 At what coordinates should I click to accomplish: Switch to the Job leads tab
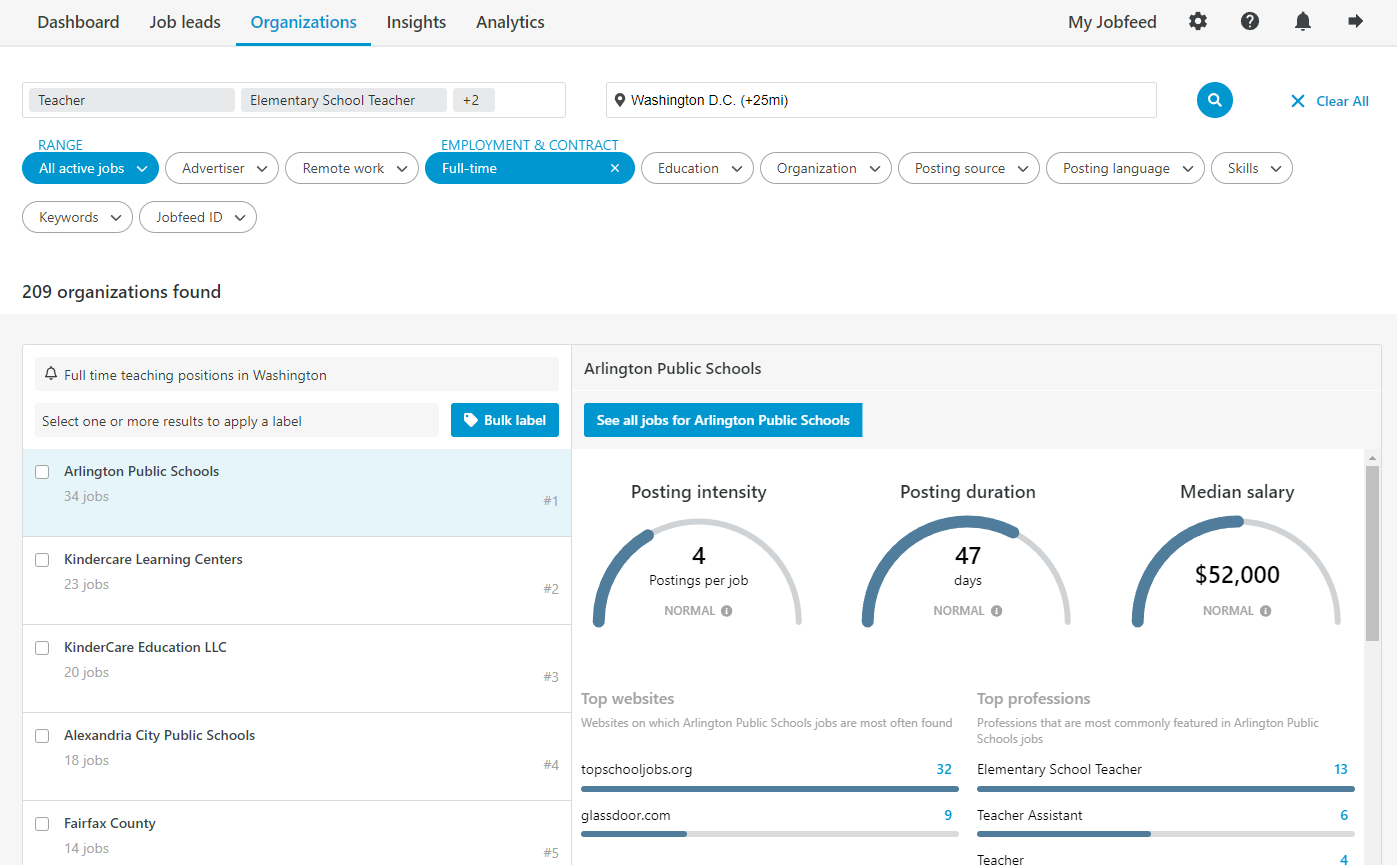click(185, 22)
